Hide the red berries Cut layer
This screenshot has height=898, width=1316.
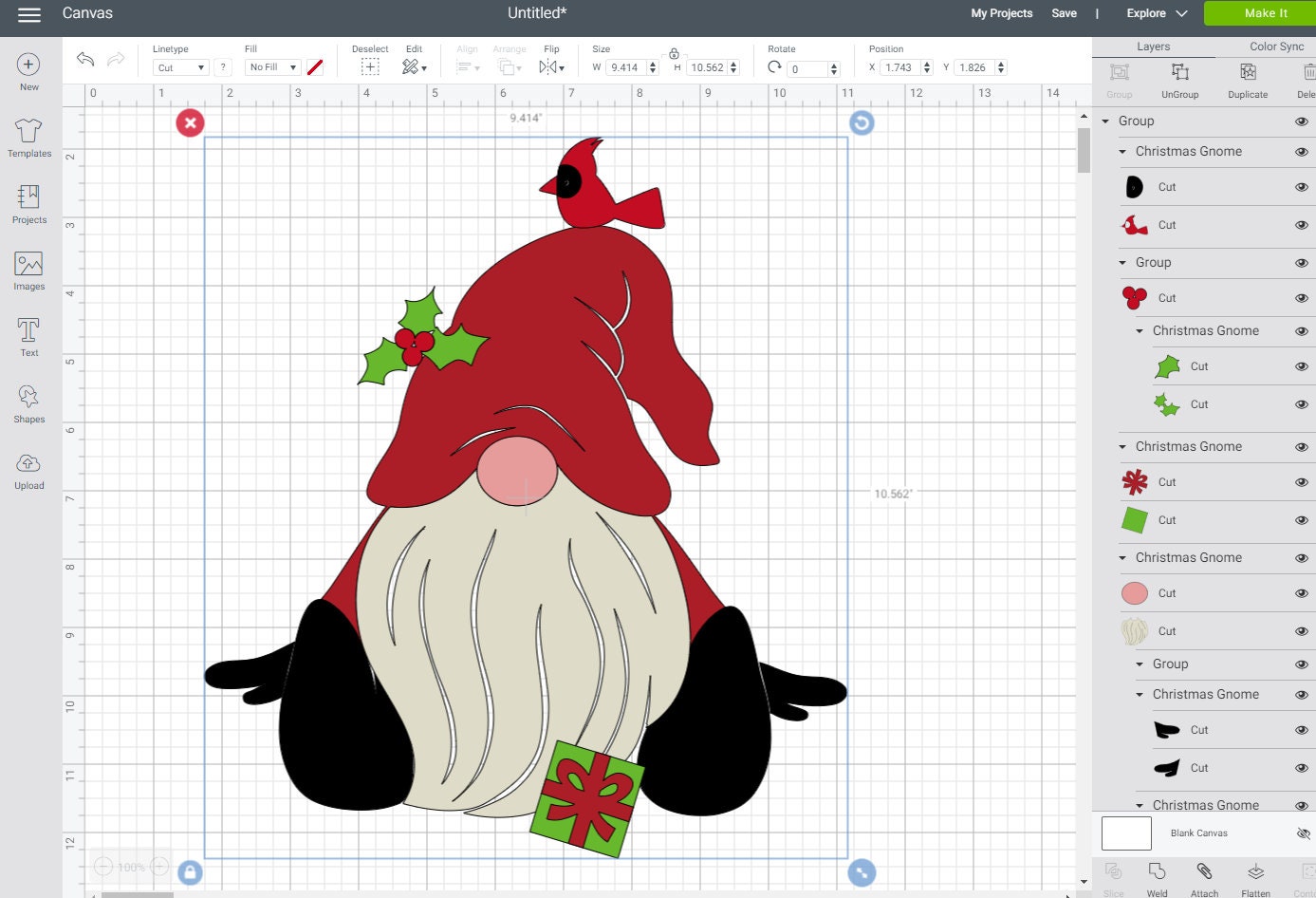click(1302, 298)
